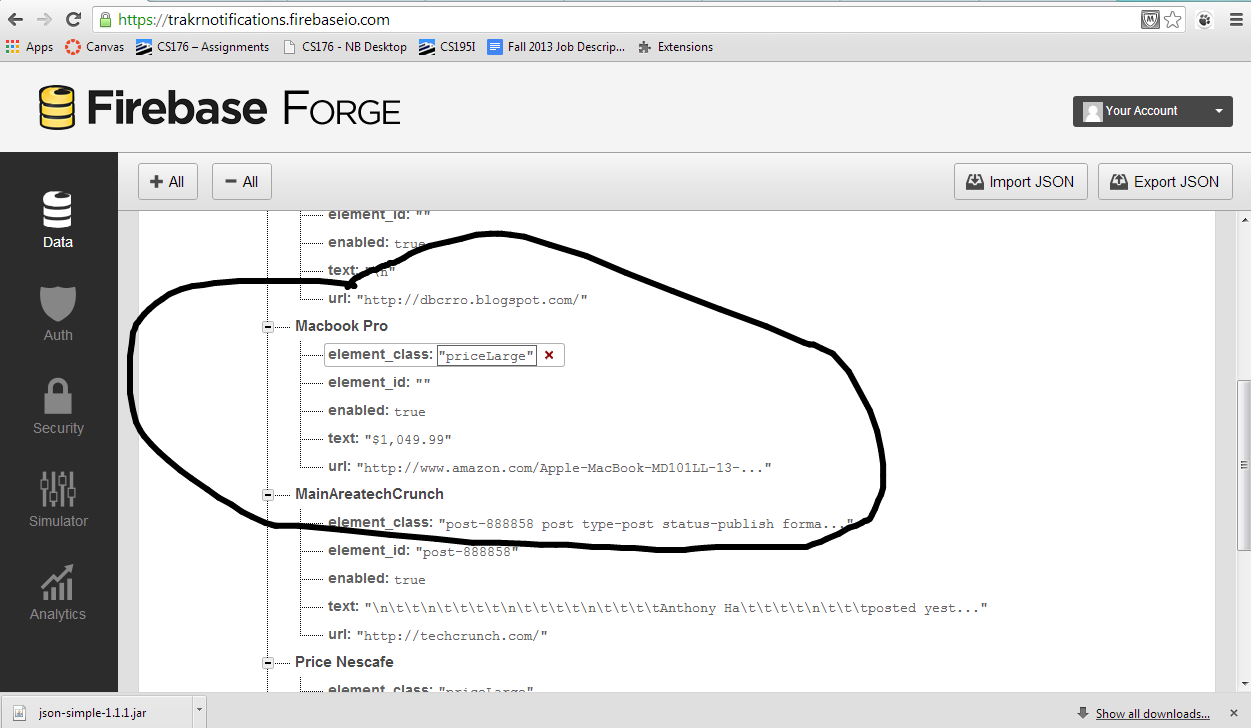
Task: Click enabled: true under MainAreatechCrunch
Action: point(377,579)
